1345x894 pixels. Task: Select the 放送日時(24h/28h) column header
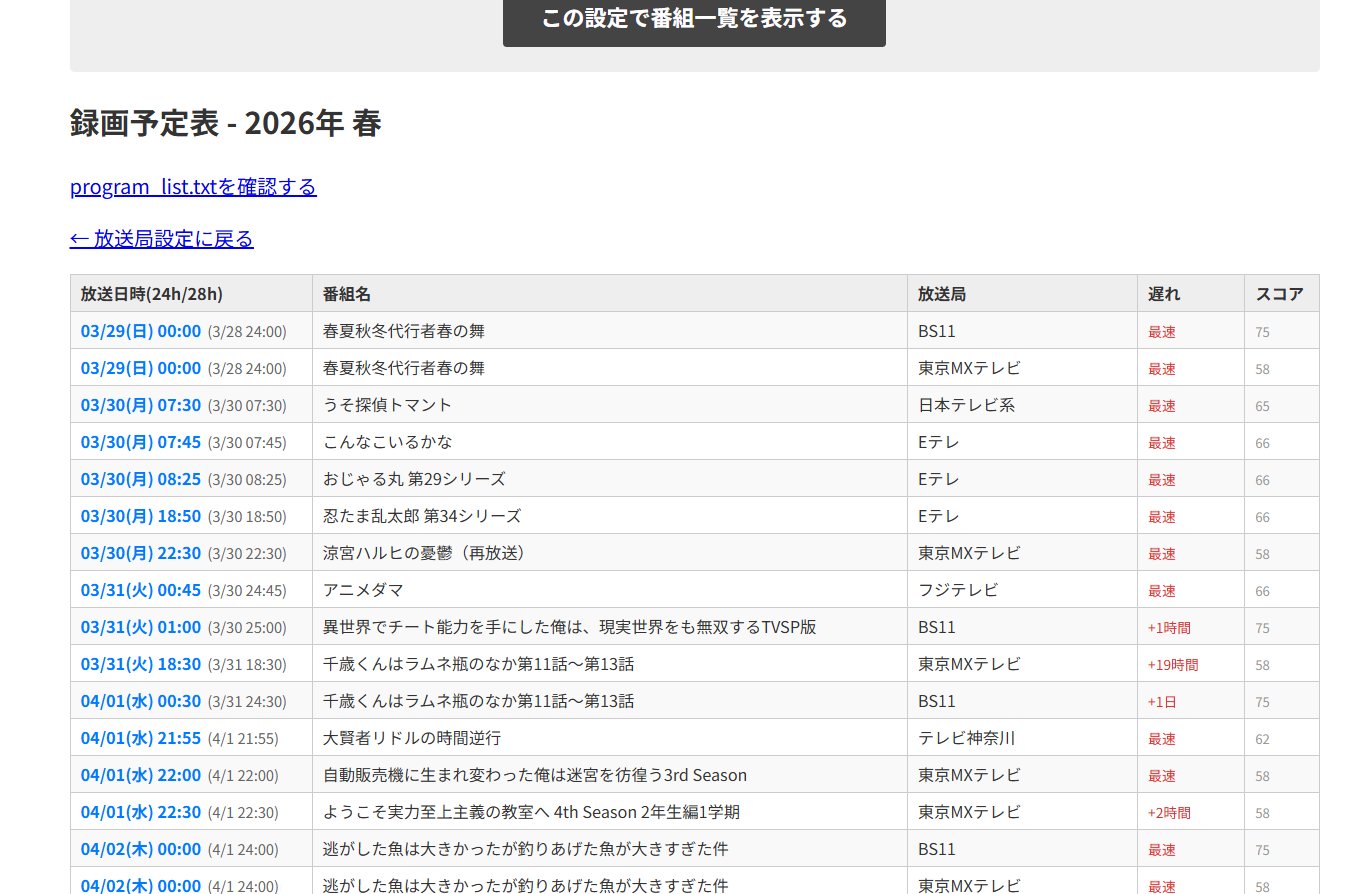click(x=191, y=294)
